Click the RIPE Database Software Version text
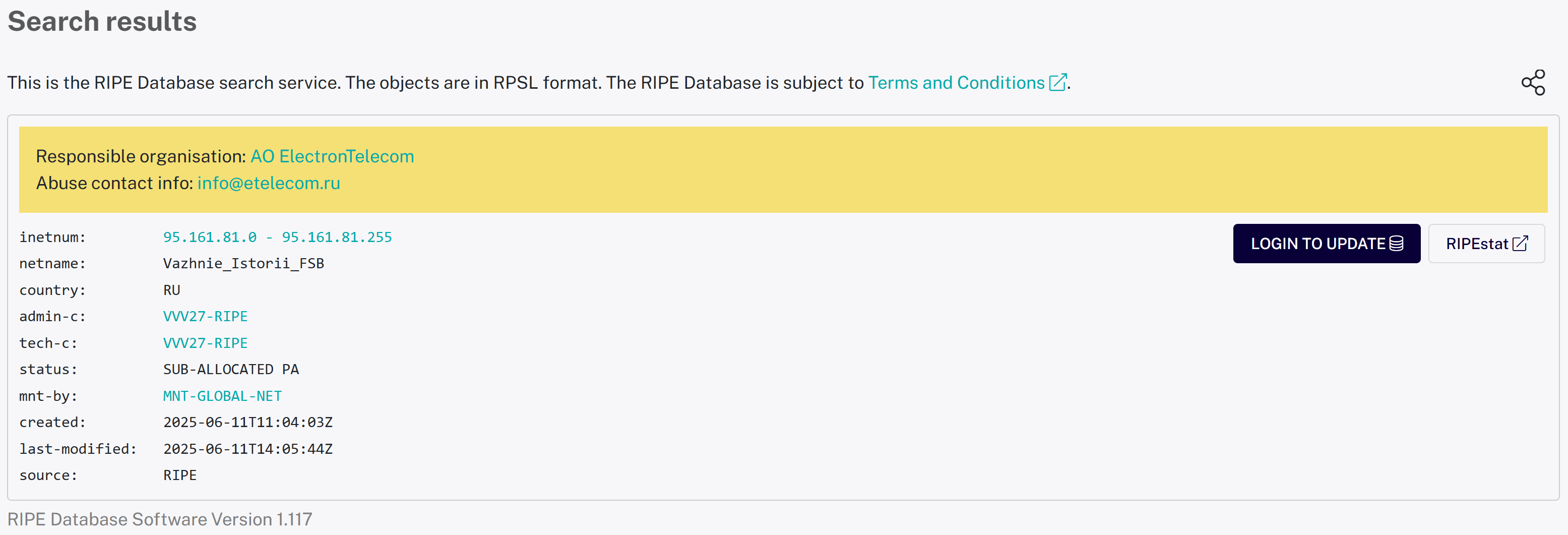 tap(159, 519)
